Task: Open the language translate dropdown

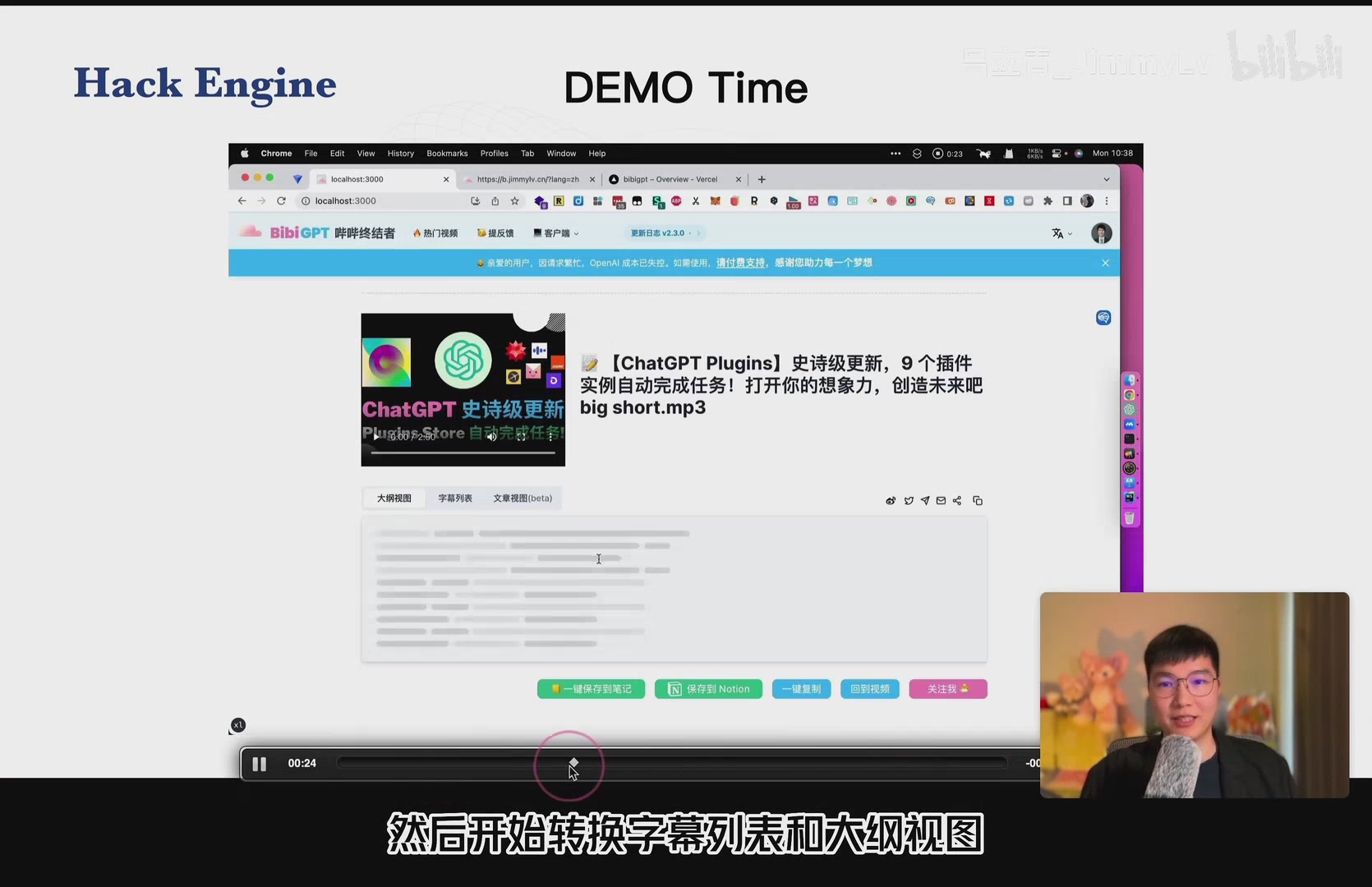Action: pyautogui.click(x=1061, y=234)
